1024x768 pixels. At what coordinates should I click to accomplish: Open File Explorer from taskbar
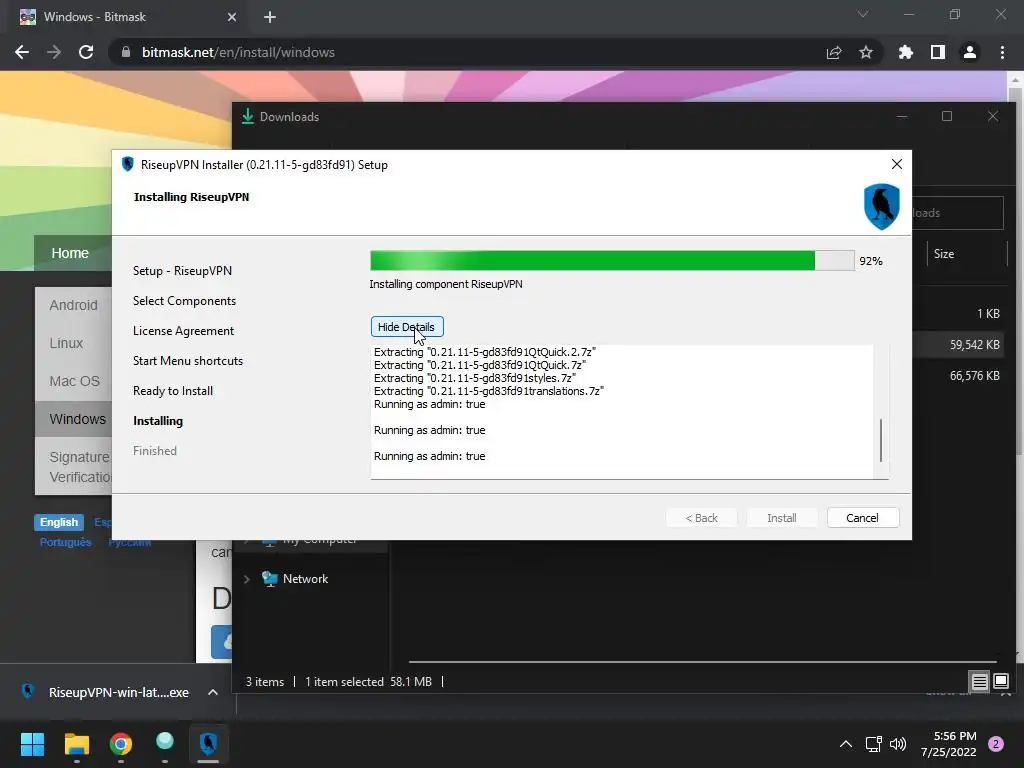tap(76, 744)
